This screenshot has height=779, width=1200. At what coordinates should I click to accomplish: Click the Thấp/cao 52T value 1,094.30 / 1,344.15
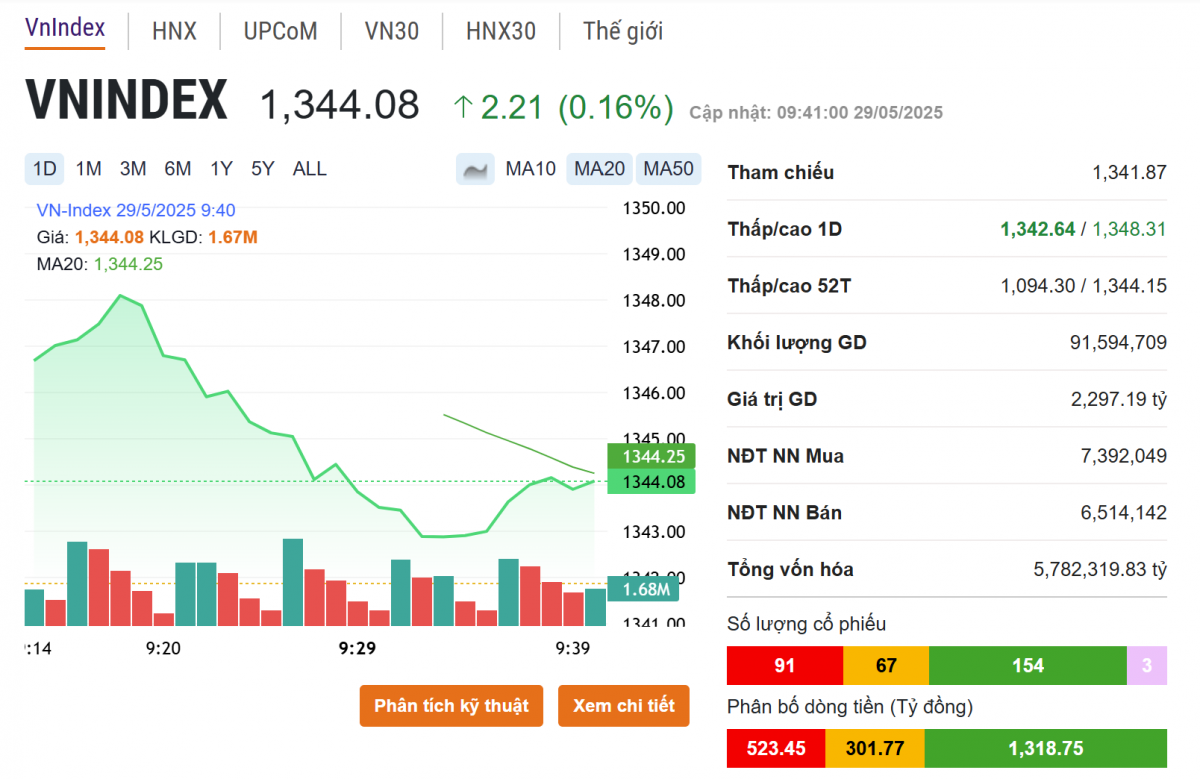pos(1084,286)
